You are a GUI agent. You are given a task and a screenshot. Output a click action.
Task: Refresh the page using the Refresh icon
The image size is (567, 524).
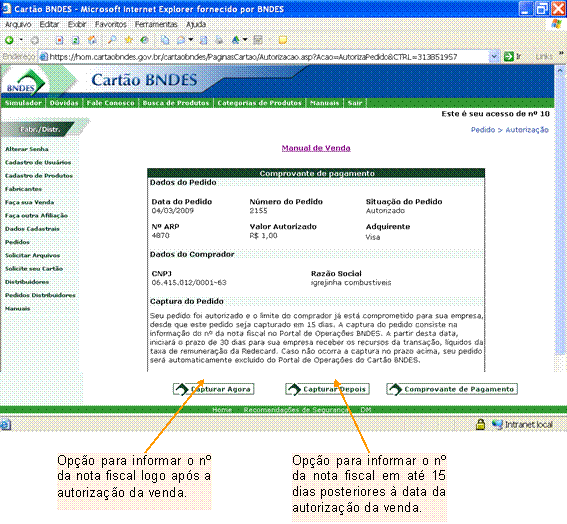coord(76,40)
